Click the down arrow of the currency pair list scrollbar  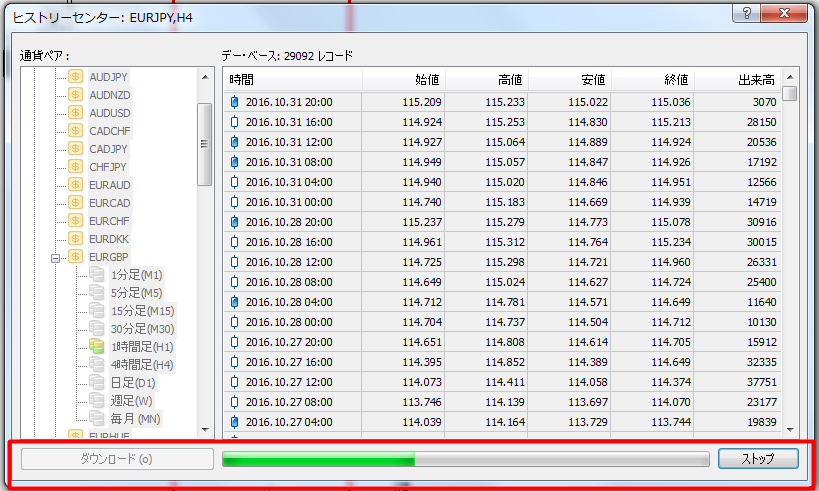click(205, 430)
